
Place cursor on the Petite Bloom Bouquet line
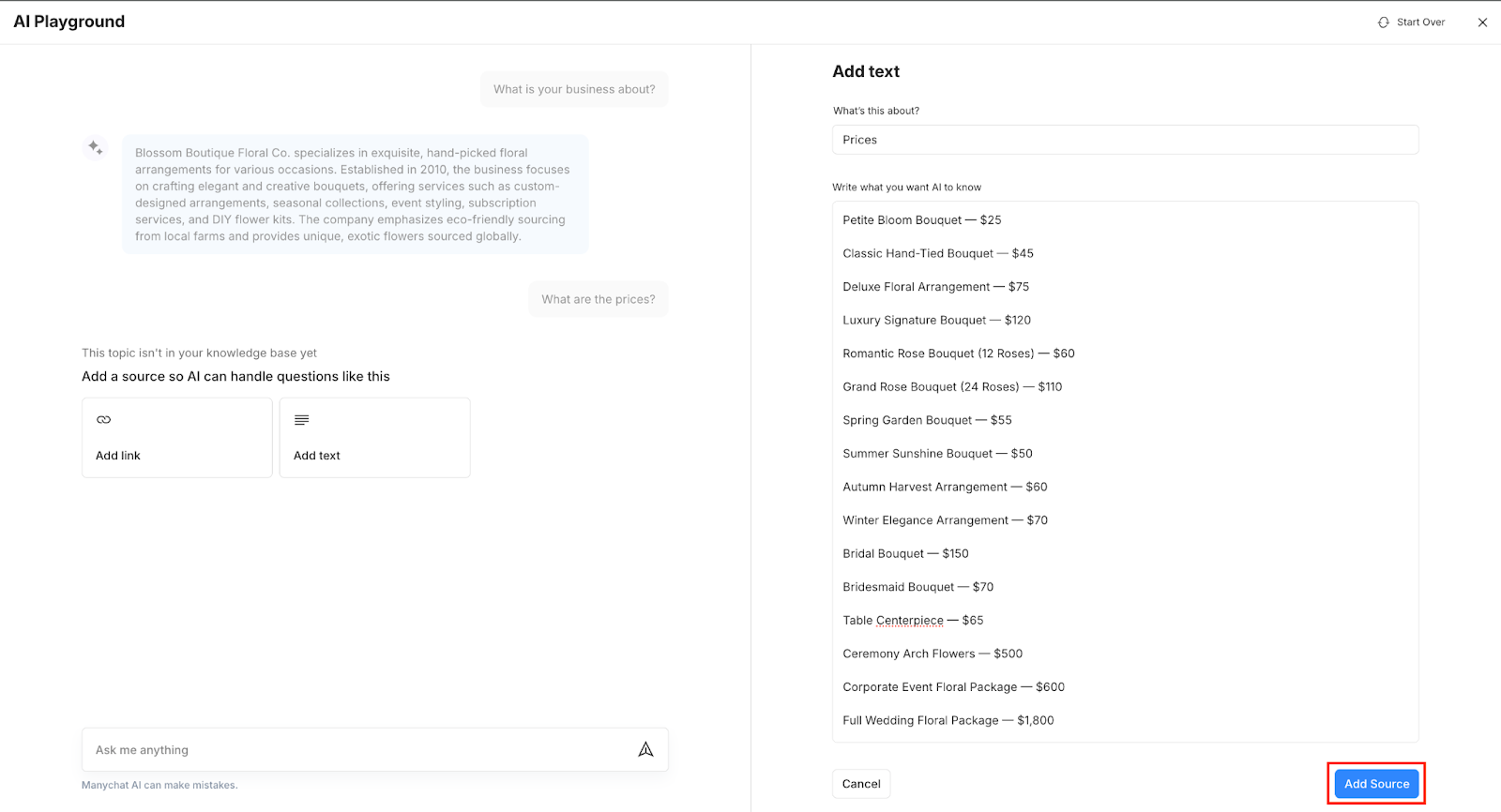tap(921, 220)
